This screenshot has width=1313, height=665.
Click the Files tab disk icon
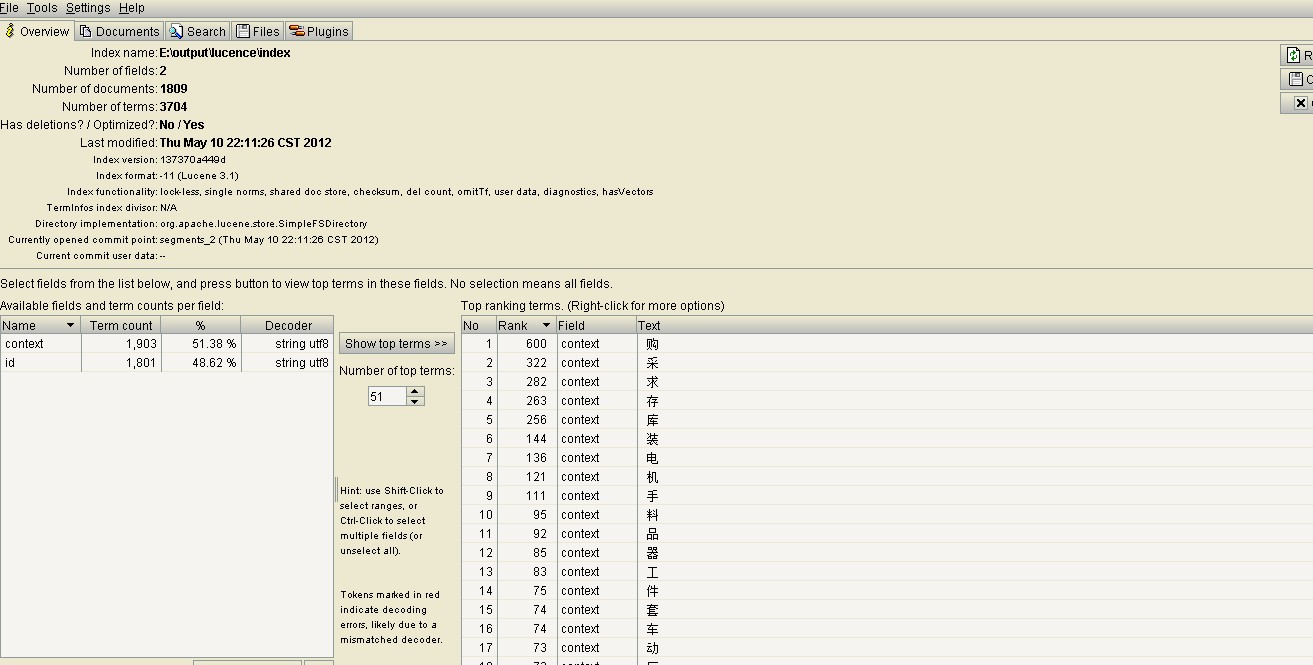pos(243,31)
